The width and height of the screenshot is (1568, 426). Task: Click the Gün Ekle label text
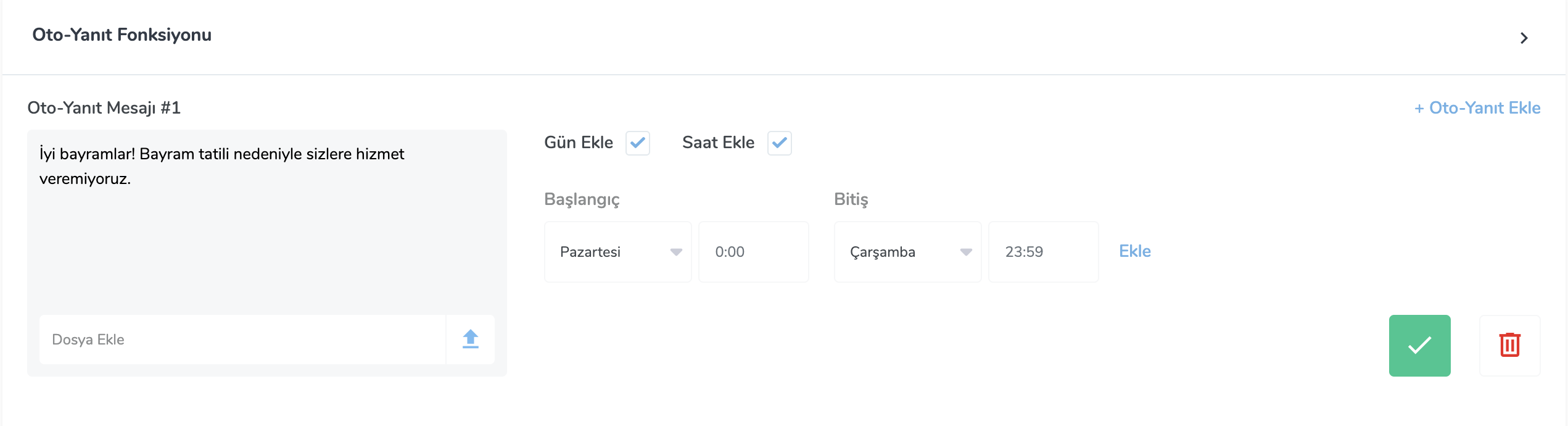coord(579,143)
